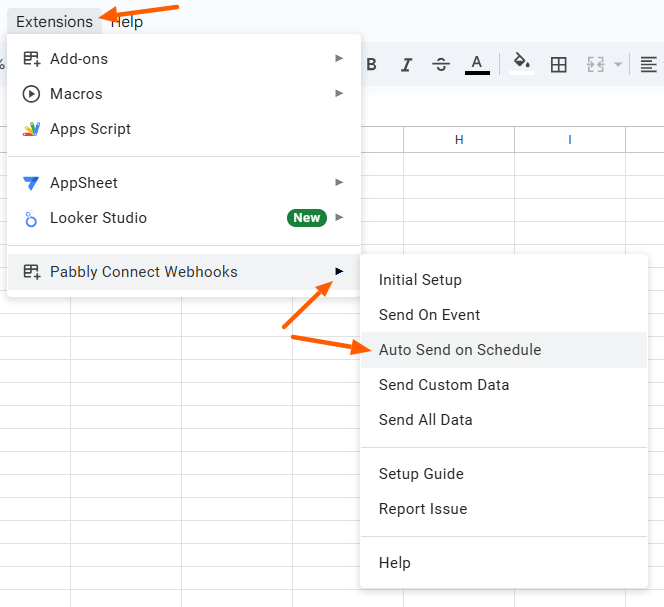
Task: Click the horizontal align icon
Action: click(x=648, y=65)
